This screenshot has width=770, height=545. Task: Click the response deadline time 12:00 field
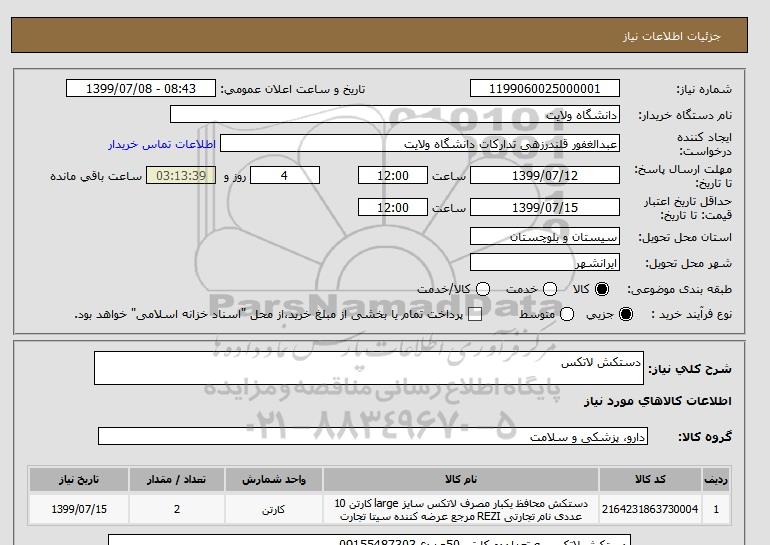point(393,175)
